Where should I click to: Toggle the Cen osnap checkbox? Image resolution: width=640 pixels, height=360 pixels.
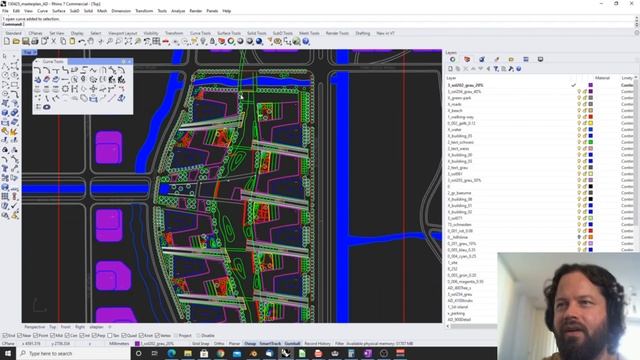[67, 336]
